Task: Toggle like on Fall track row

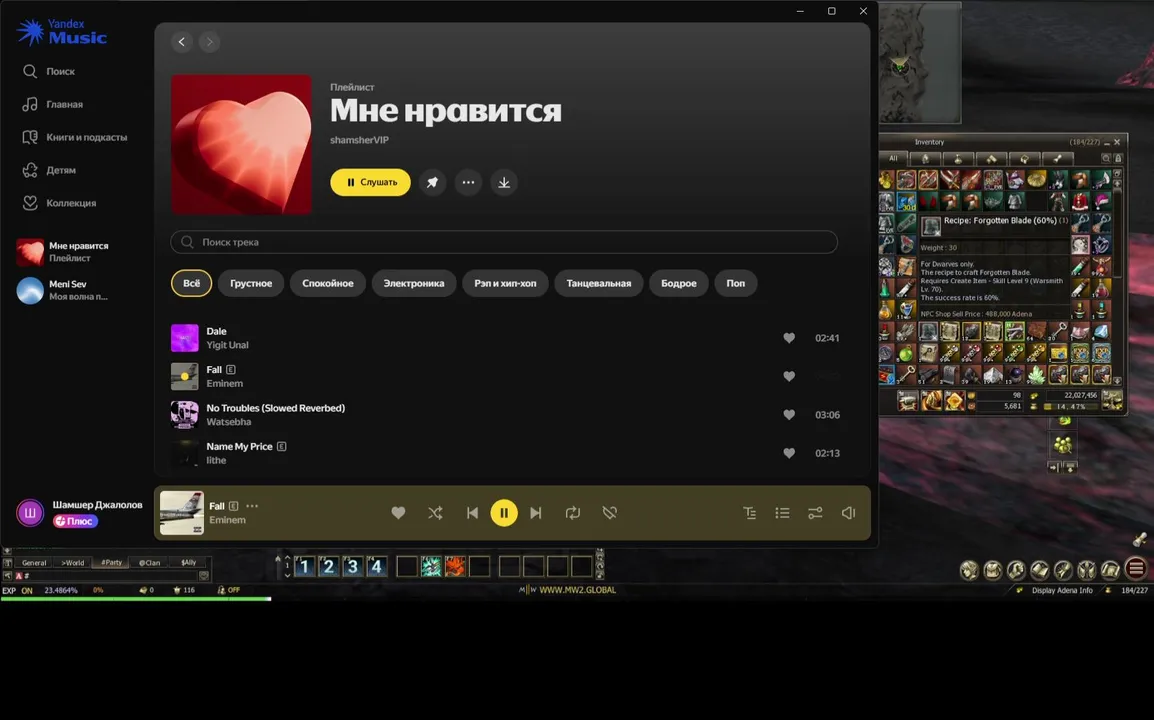Action: tap(789, 376)
